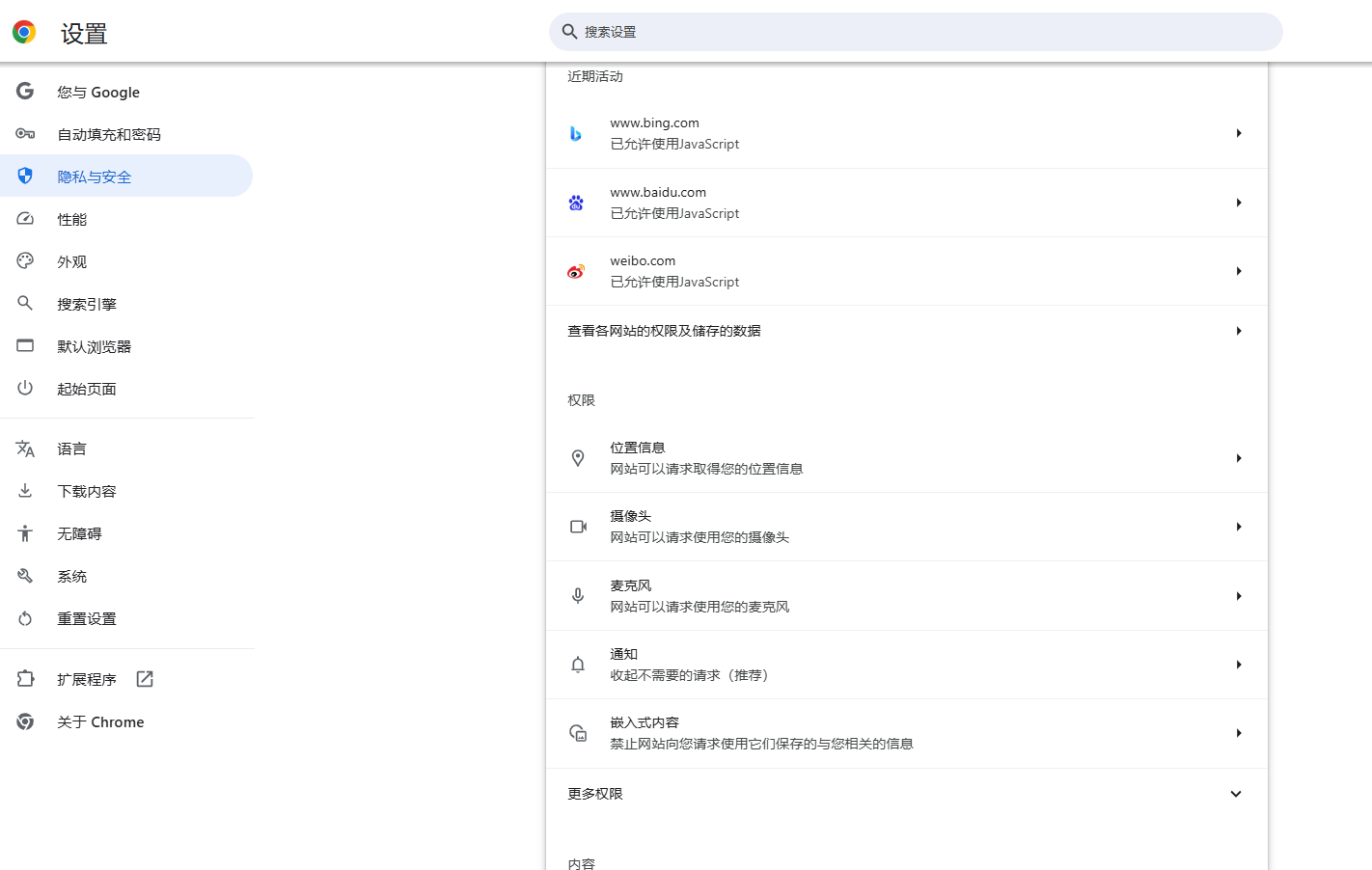Click the accessibility person icon
Viewport: 1372px width, 870px height.
click(25, 533)
